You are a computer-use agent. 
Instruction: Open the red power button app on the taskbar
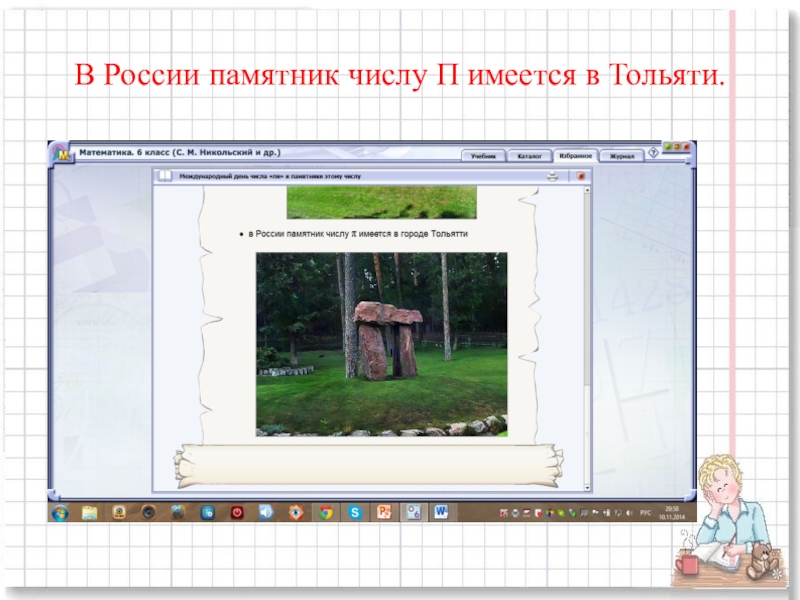click(x=237, y=512)
